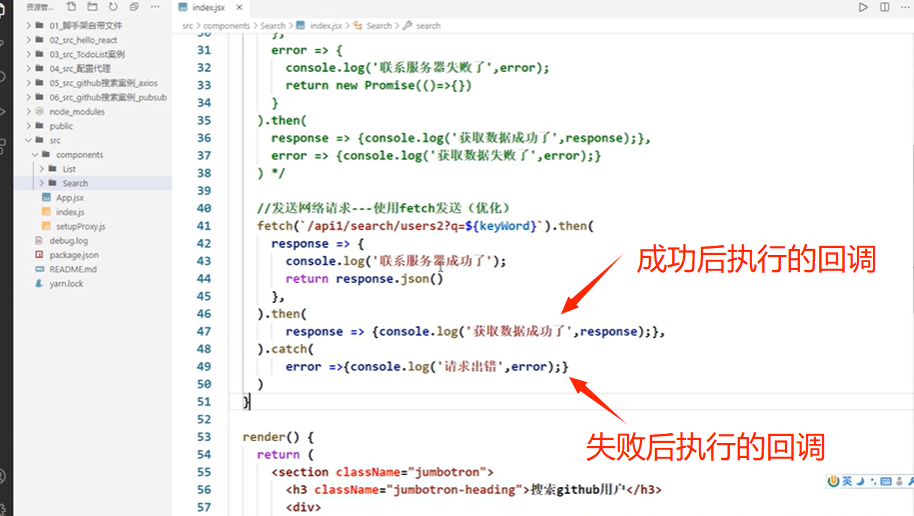Toggle IME language 英 indicator

click(847, 481)
